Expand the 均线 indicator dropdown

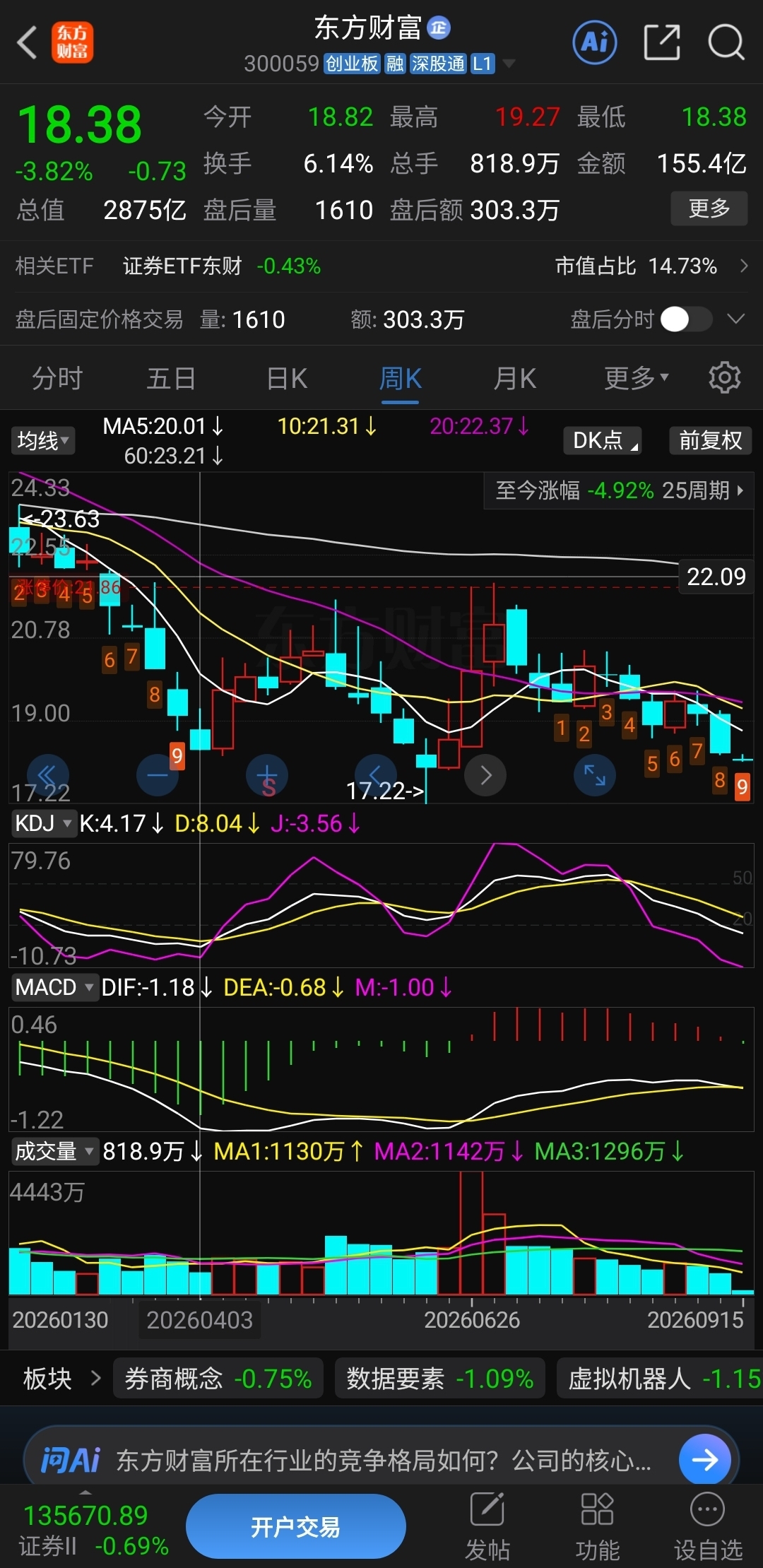43,441
